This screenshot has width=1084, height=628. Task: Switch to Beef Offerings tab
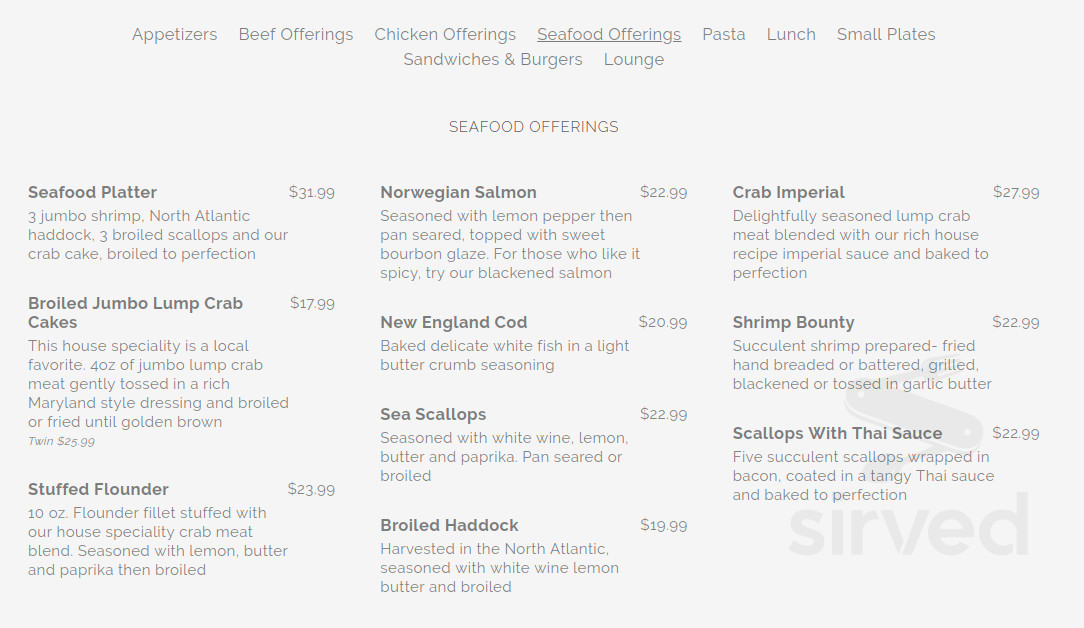click(x=296, y=34)
